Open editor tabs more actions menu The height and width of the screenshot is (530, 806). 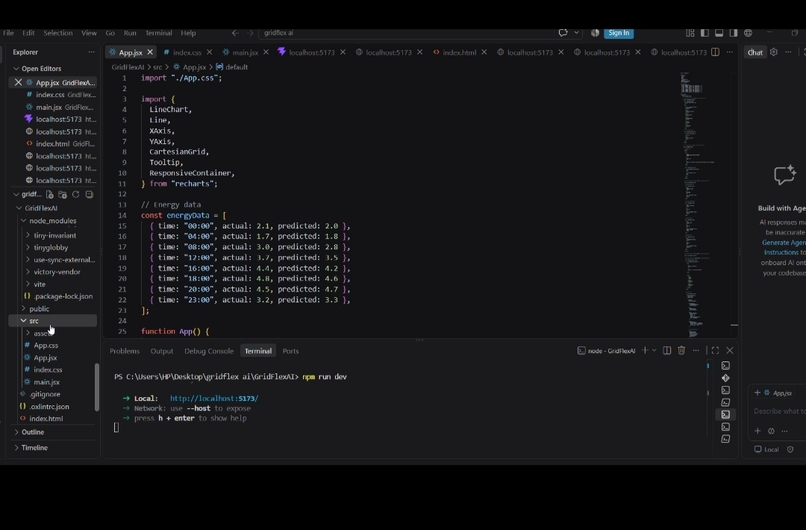coord(729,52)
